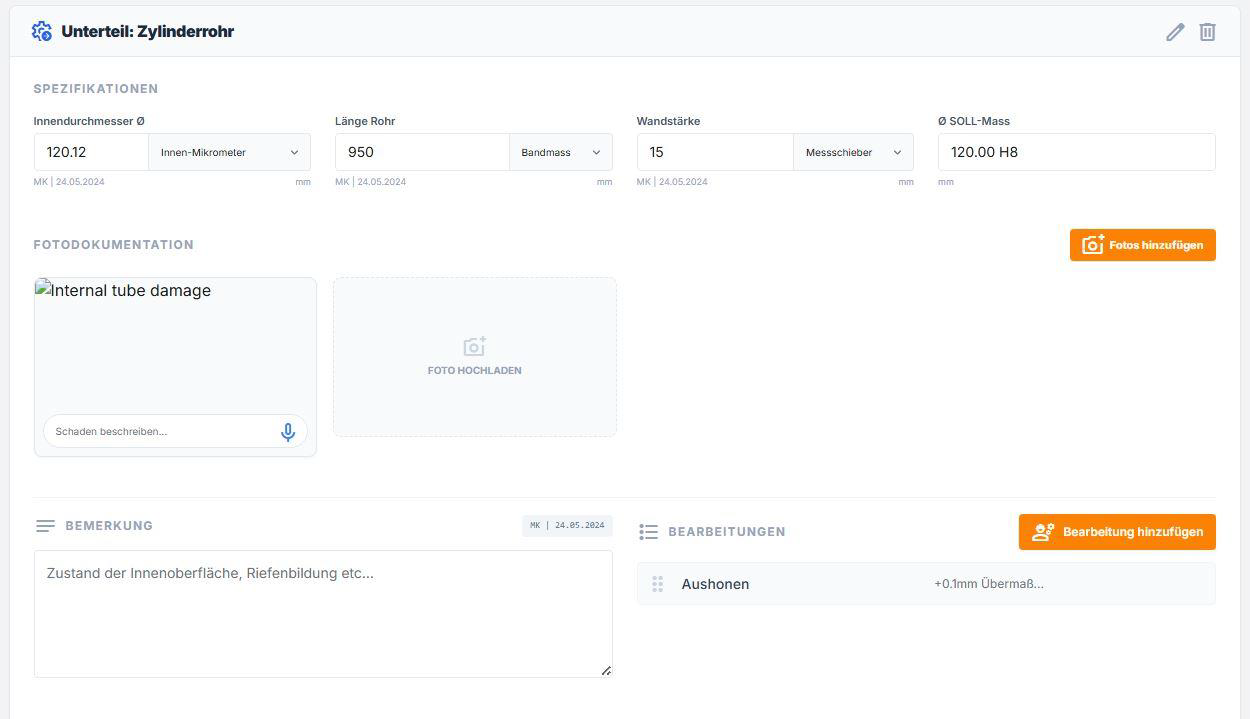Click the pencil edit icon for Zylinderrohr
Screen dimensions: 1250x719
point(1175,32)
